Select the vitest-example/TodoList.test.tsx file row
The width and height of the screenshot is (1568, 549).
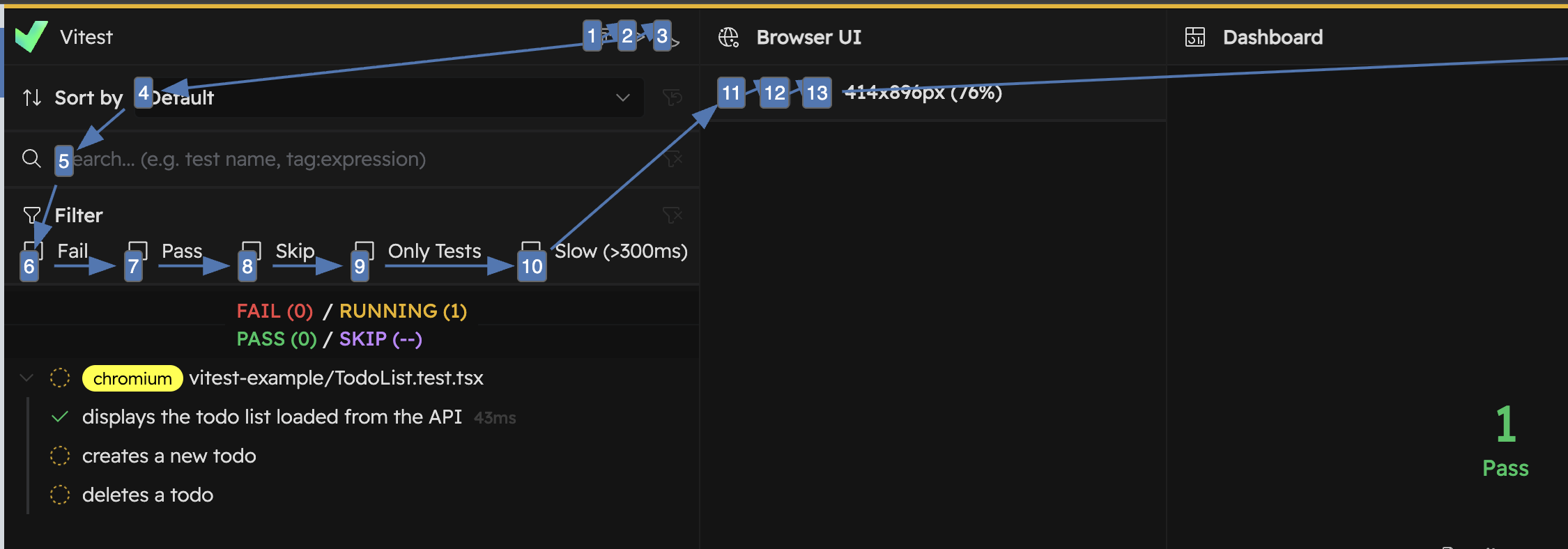[352, 378]
